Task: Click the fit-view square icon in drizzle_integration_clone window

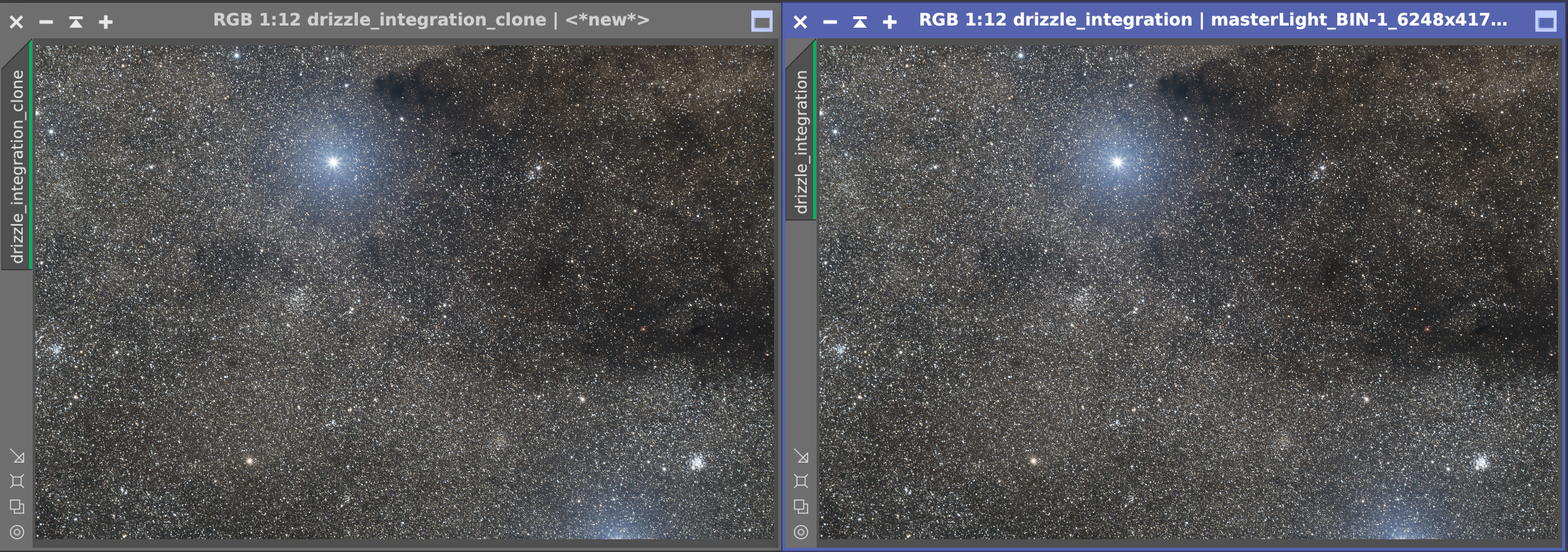Action: click(17, 481)
